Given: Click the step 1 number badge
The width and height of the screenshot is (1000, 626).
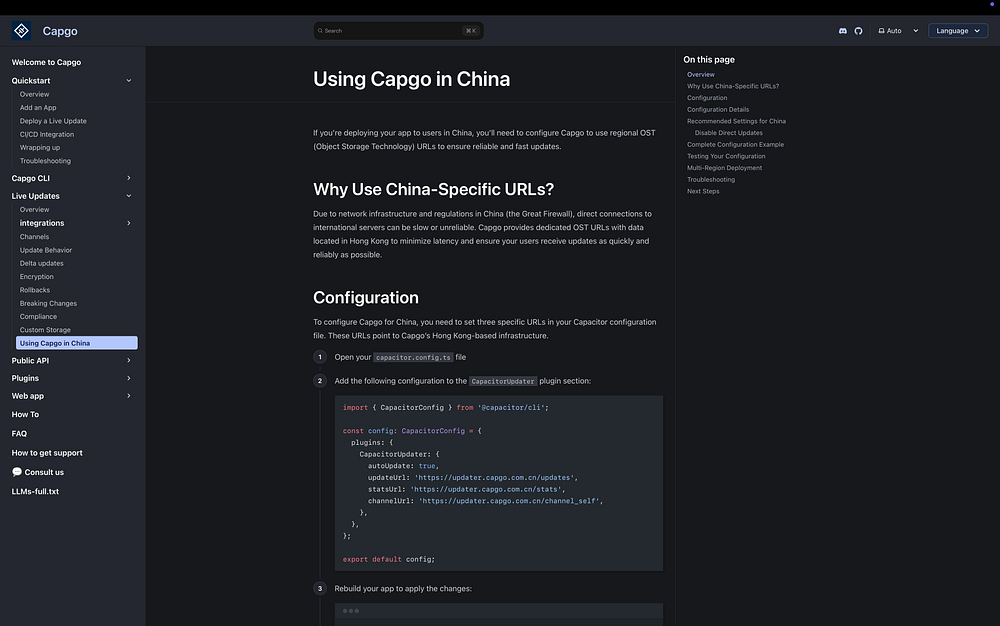Looking at the screenshot, I should pos(320,357).
